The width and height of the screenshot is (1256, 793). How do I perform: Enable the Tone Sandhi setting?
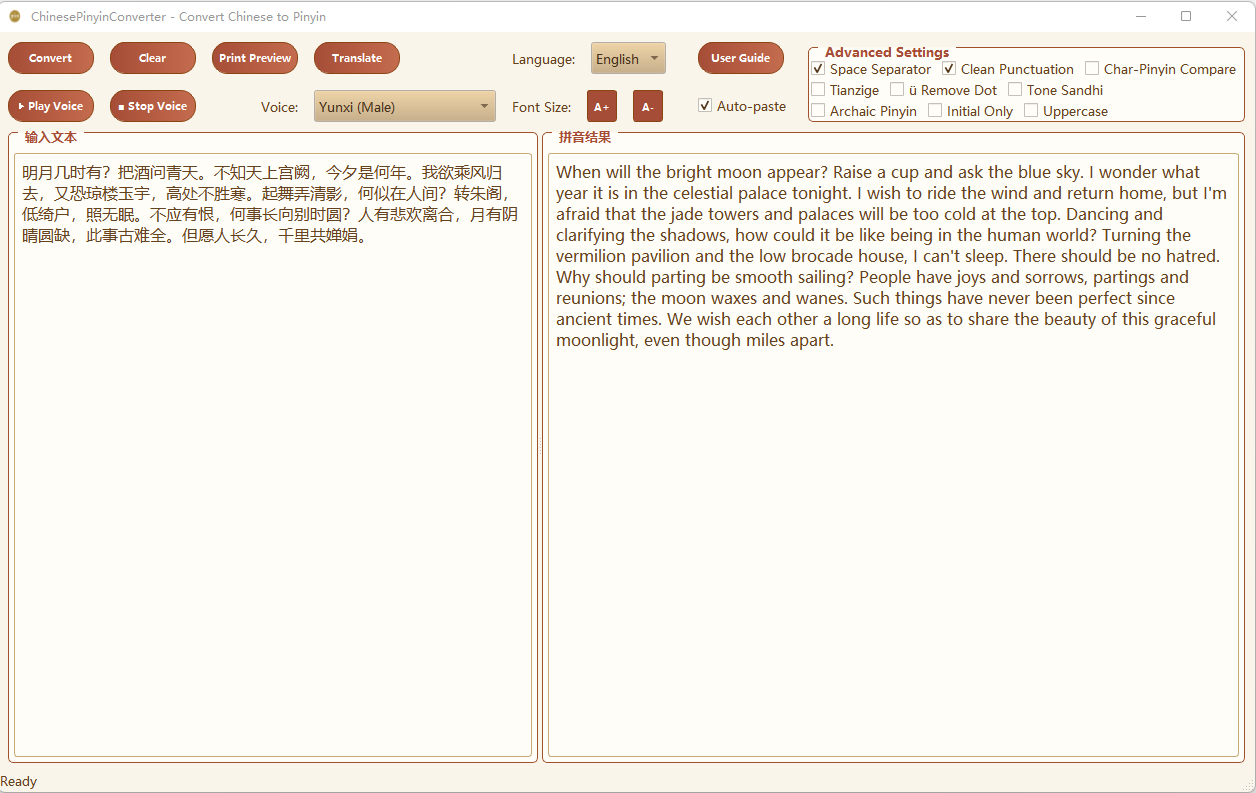[x=1014, y=89]
